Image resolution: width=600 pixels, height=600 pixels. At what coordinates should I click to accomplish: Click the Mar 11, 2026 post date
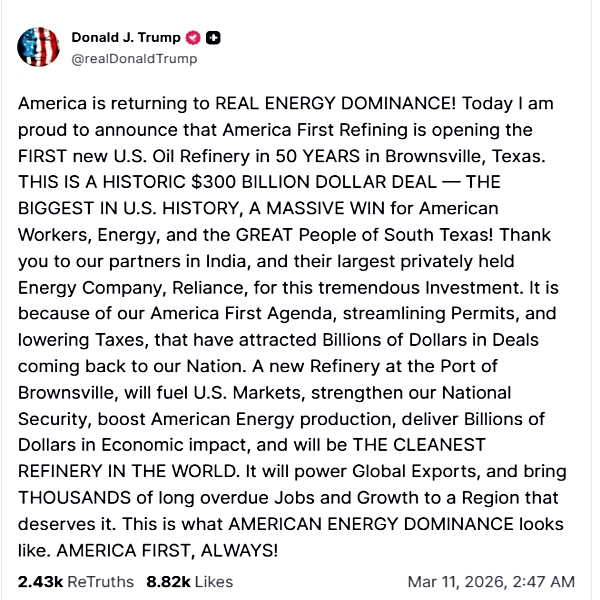click(x=456, y=581)
